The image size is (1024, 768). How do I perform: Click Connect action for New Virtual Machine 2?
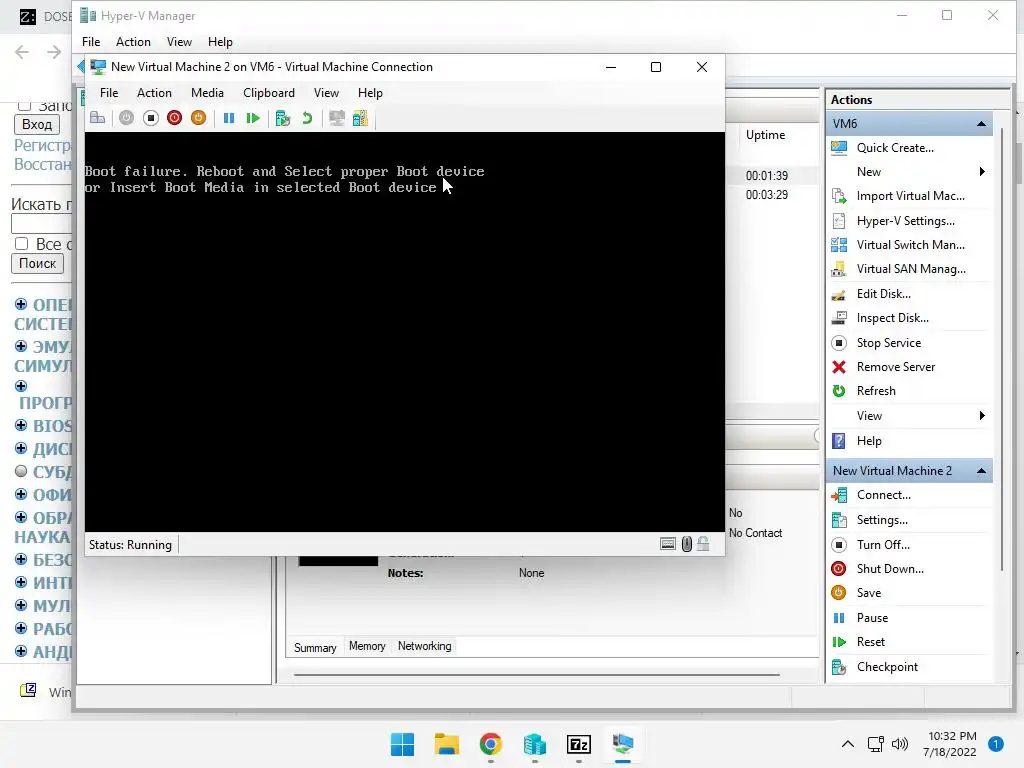coord(884,495)
